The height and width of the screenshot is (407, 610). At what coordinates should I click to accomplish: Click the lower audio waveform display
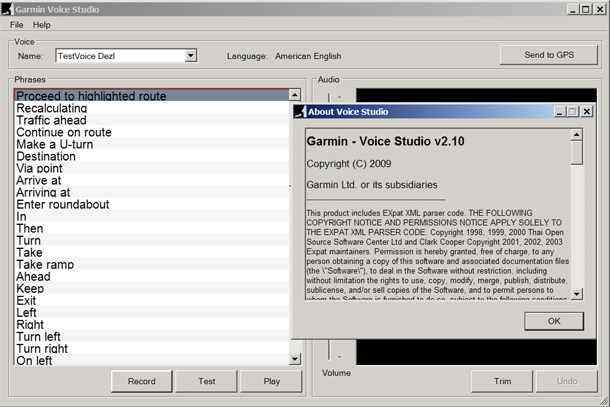(x=476, y=352)
